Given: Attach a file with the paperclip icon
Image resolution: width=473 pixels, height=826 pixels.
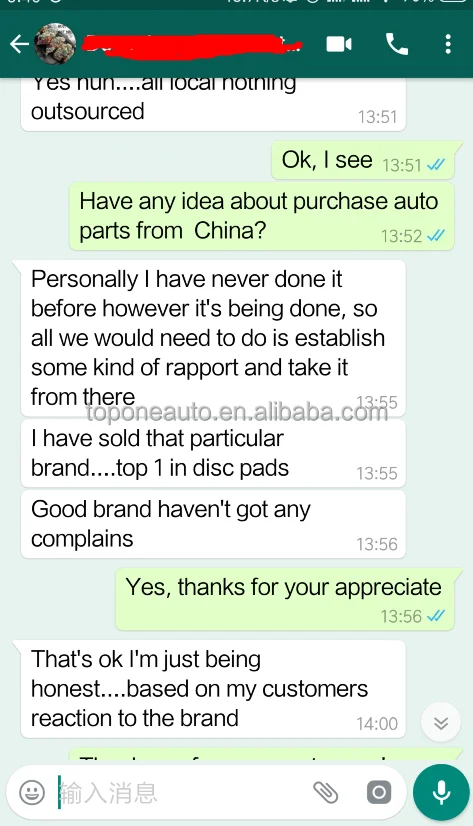Looking at the screenshot, I should click(x=326, y=792).
